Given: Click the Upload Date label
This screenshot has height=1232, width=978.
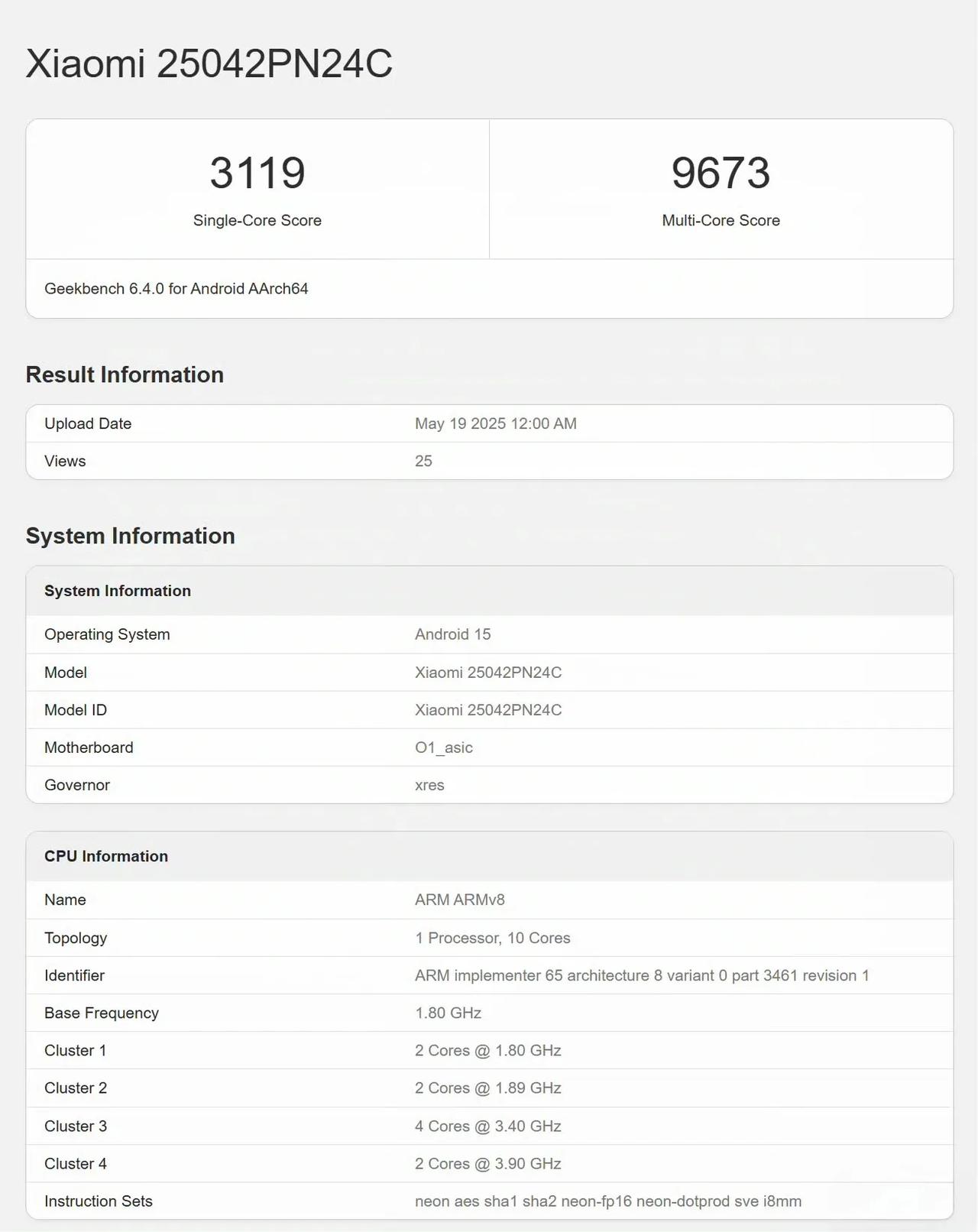Looking at the screenshot, I should point(88,423).
